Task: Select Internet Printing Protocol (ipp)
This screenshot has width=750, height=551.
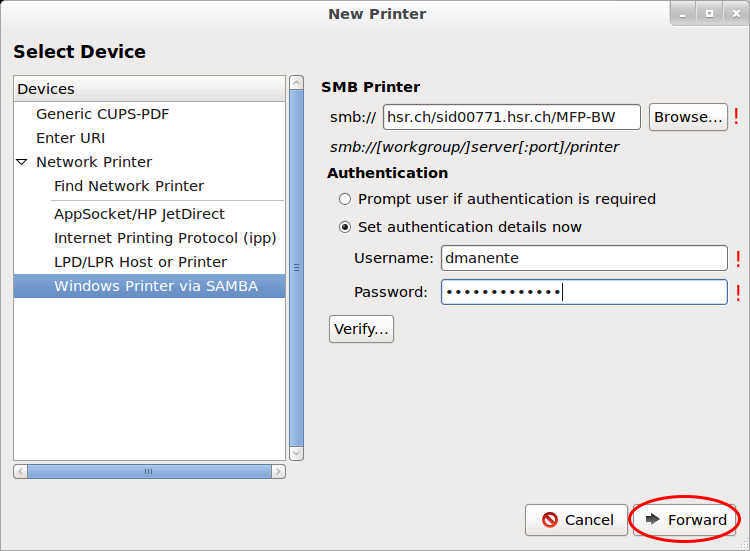Action: 165,238
